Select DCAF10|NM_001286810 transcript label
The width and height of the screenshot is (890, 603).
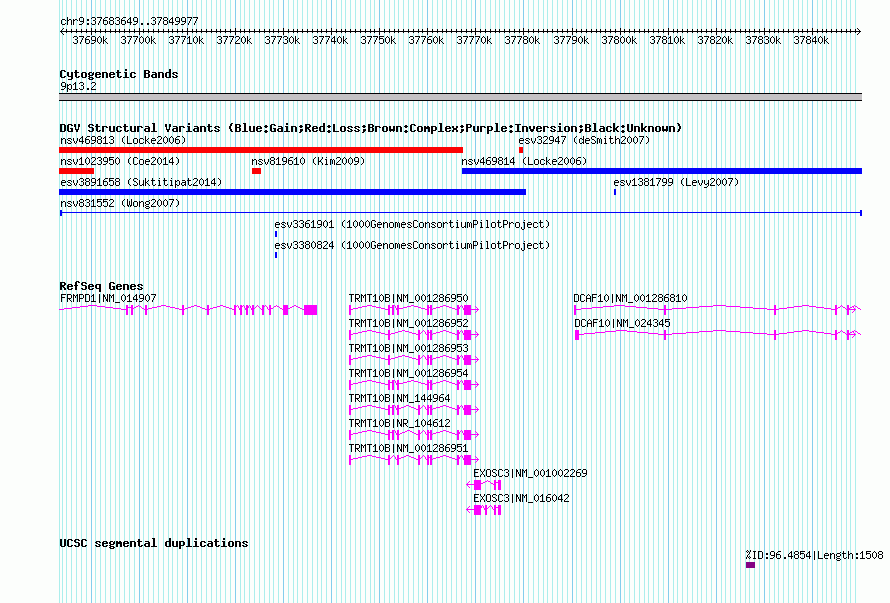pos(630,298)
